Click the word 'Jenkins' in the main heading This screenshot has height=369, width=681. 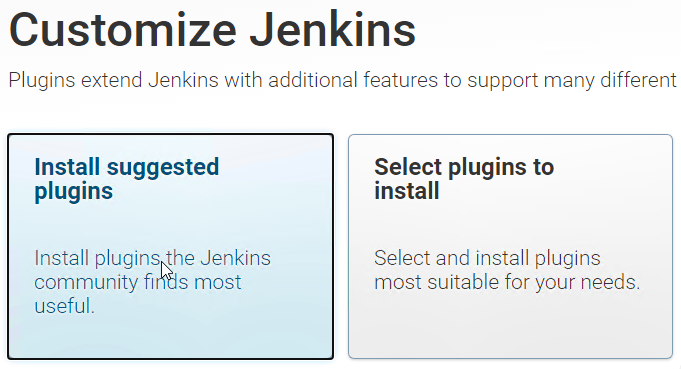[333, 30]
